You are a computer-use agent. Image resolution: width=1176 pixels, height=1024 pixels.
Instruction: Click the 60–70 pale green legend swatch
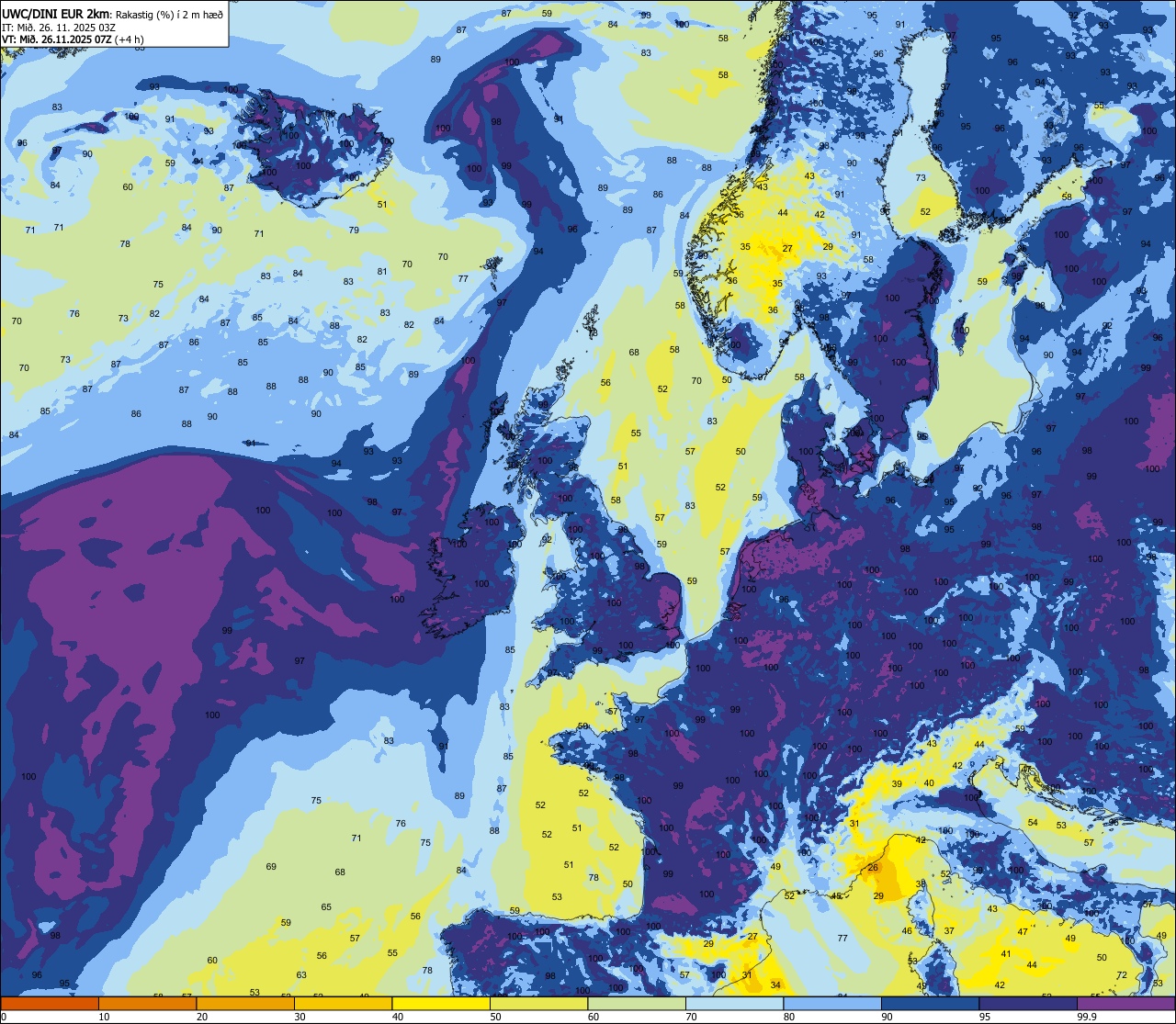[637, 1003]
